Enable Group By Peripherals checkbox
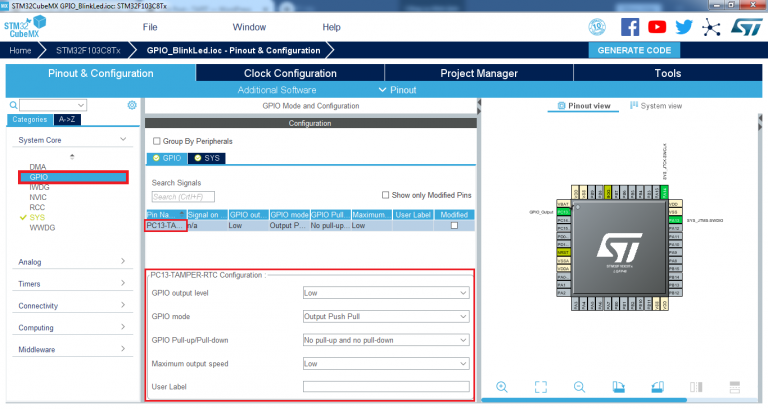Image resolution: width=768 pixels, height=409 pixels. [154, 141]
